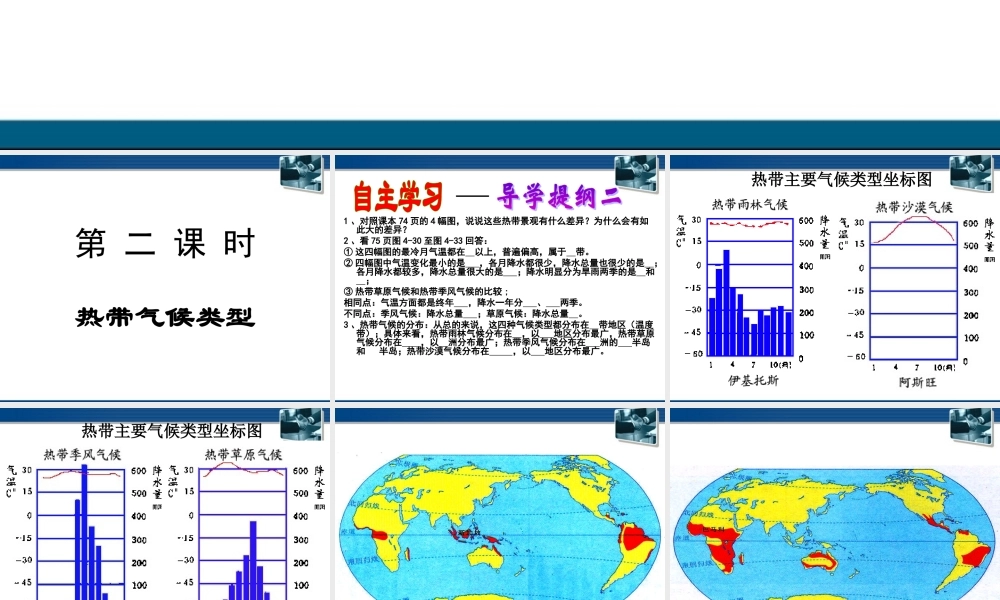Click the microscope logo on the Africa map slide
This screenshot has height=600, width=1000.
(971, 425)
